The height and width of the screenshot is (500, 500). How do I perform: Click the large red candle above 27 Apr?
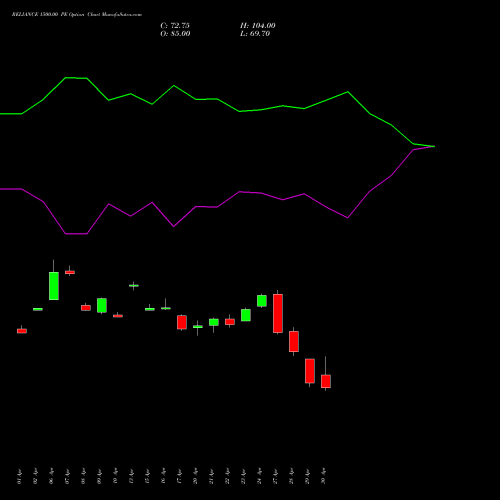click(x=278, y=313)
